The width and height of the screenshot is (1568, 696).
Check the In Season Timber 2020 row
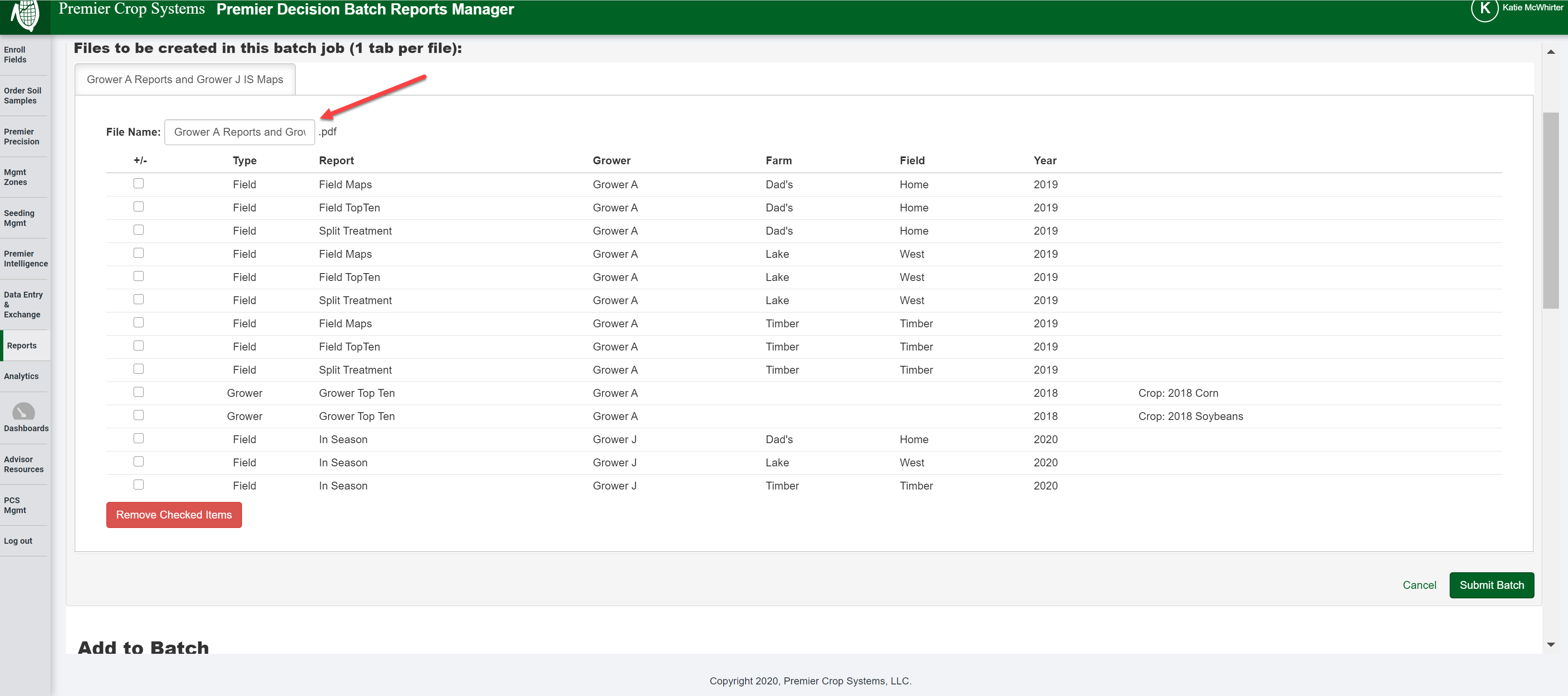tap(139, 484)
